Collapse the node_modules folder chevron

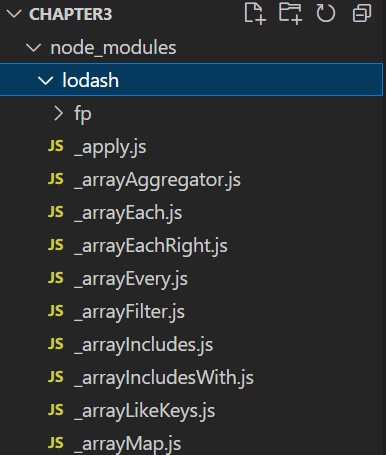(34, 47)
